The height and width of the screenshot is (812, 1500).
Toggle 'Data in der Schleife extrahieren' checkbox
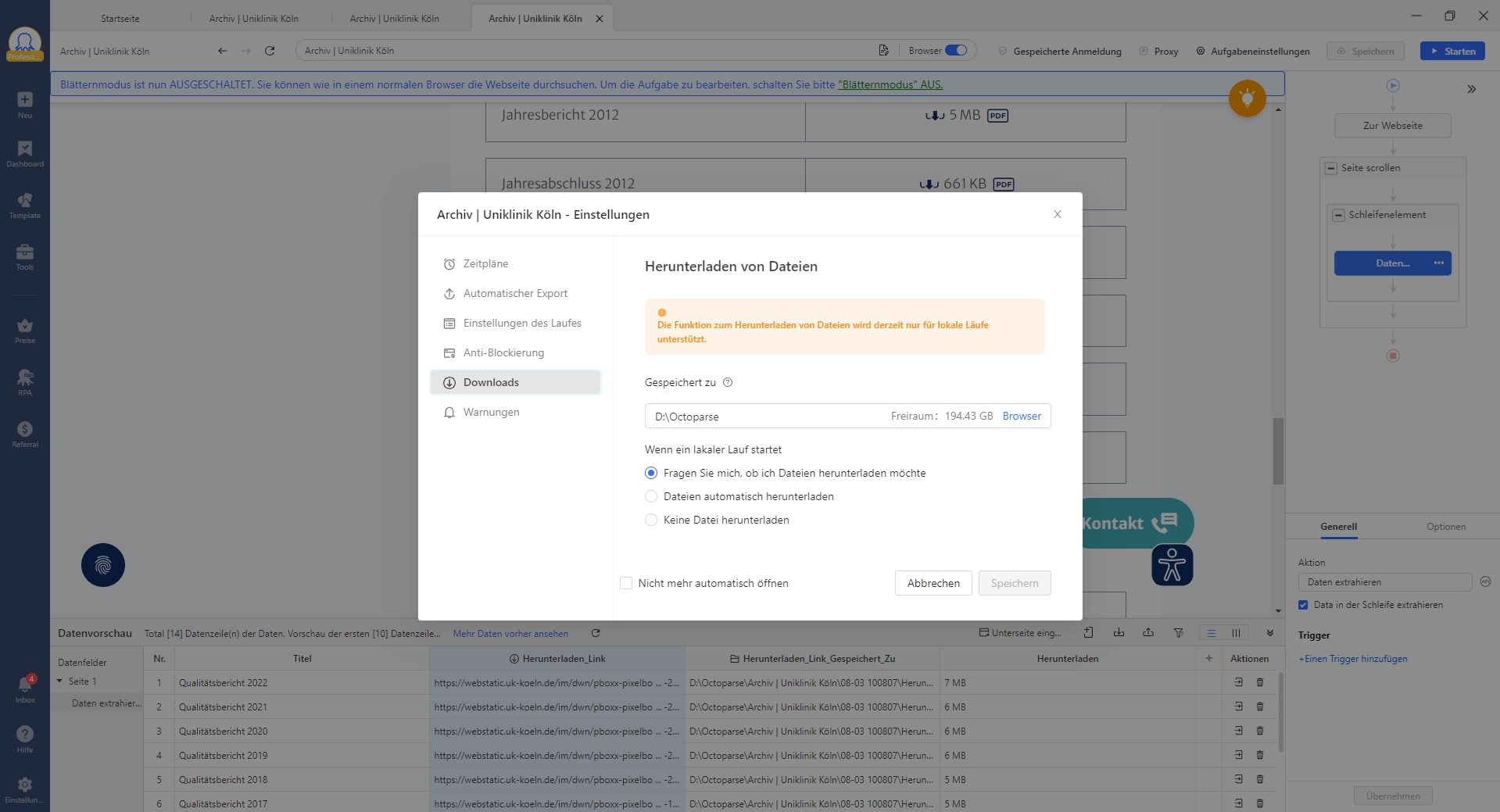click(1303, 605)
